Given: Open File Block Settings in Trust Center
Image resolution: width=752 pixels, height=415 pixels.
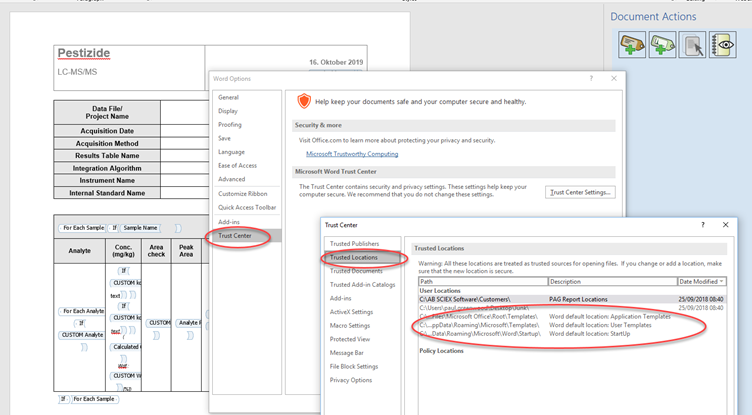Looking at the screenshot, I should pos(354,367).
